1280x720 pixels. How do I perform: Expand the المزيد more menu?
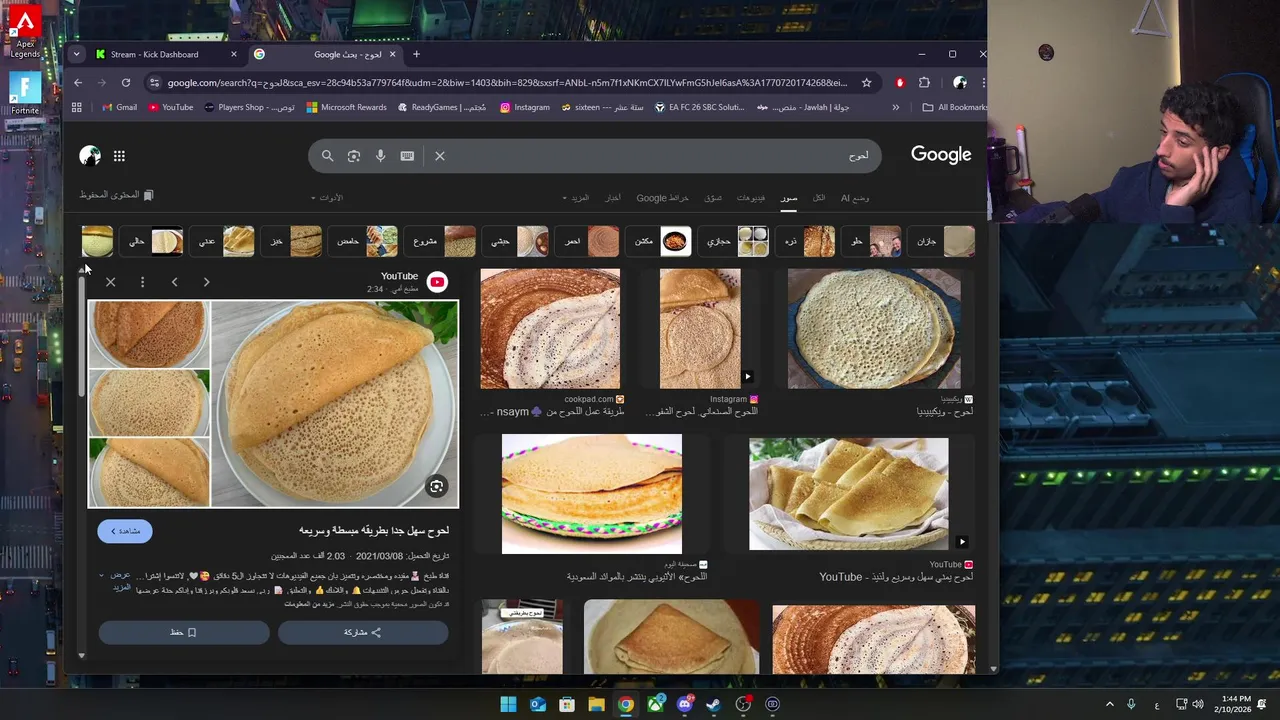pyautogui.click(x=576, y=198)
